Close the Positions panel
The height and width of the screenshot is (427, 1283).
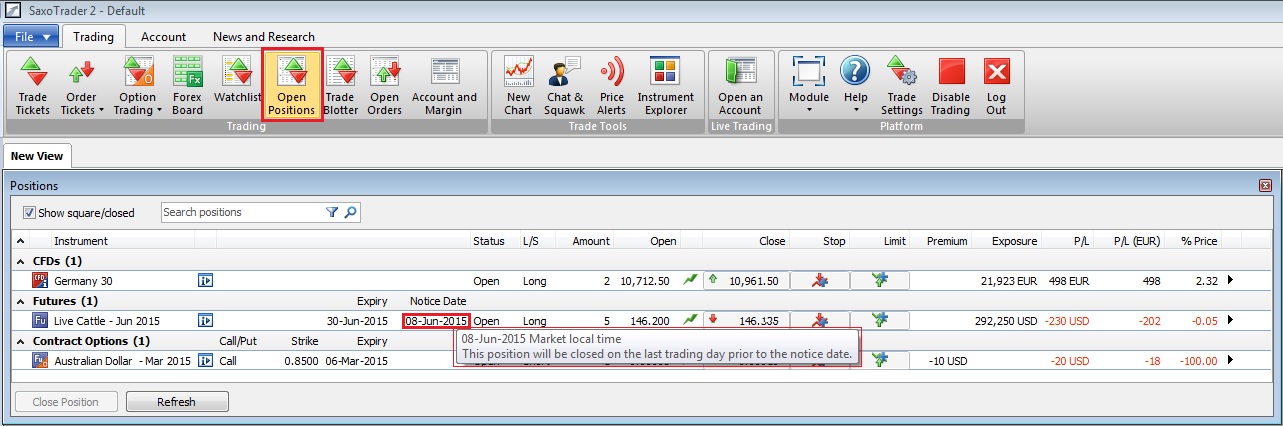(1265, 186)
